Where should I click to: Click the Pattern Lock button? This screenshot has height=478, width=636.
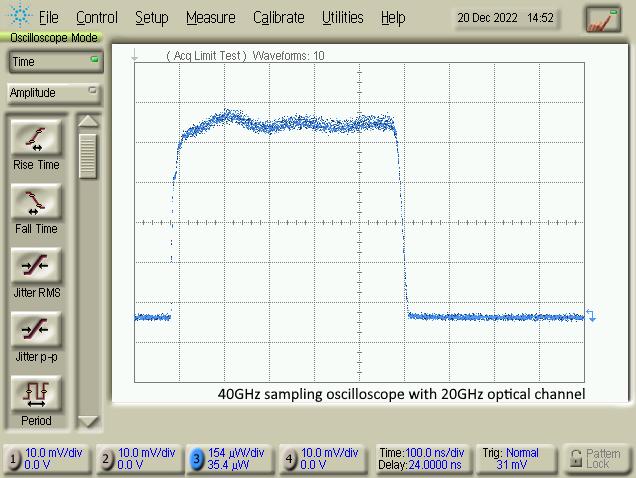click(x=598, y=459)
